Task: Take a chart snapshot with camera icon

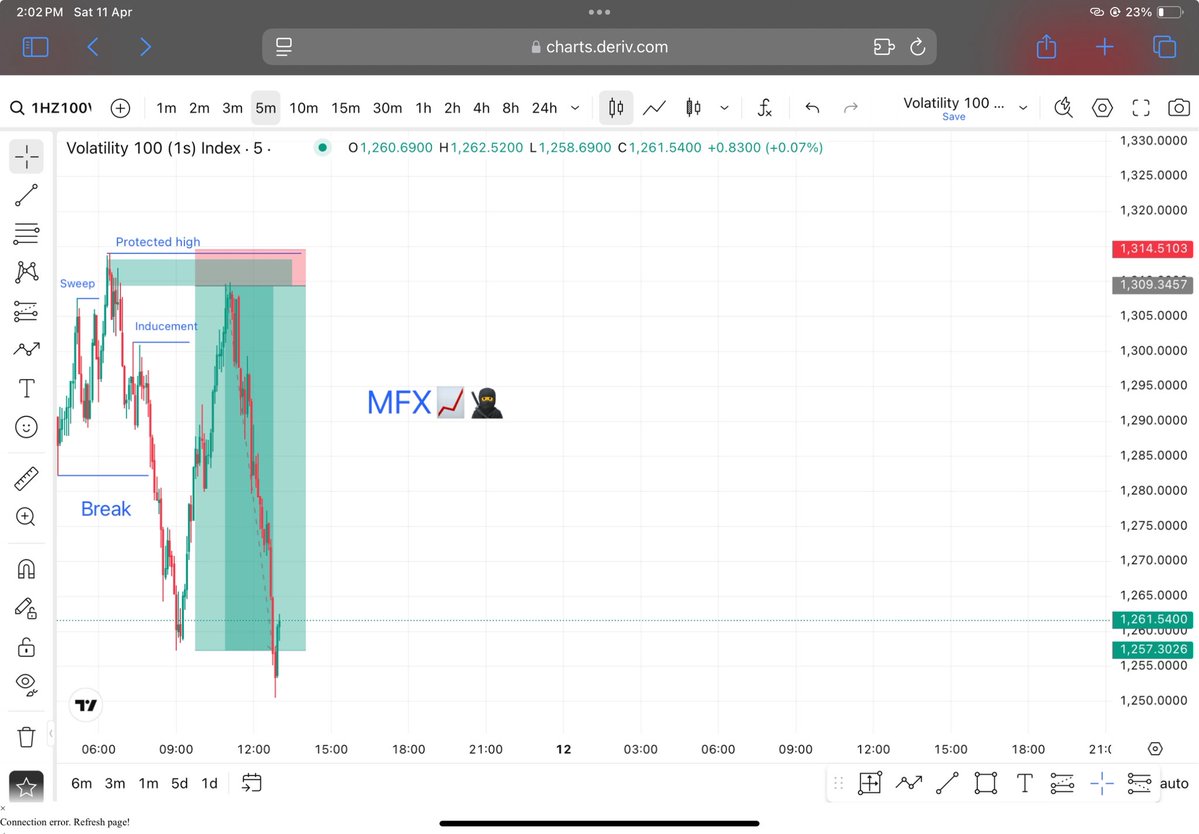Action: 1179,108
